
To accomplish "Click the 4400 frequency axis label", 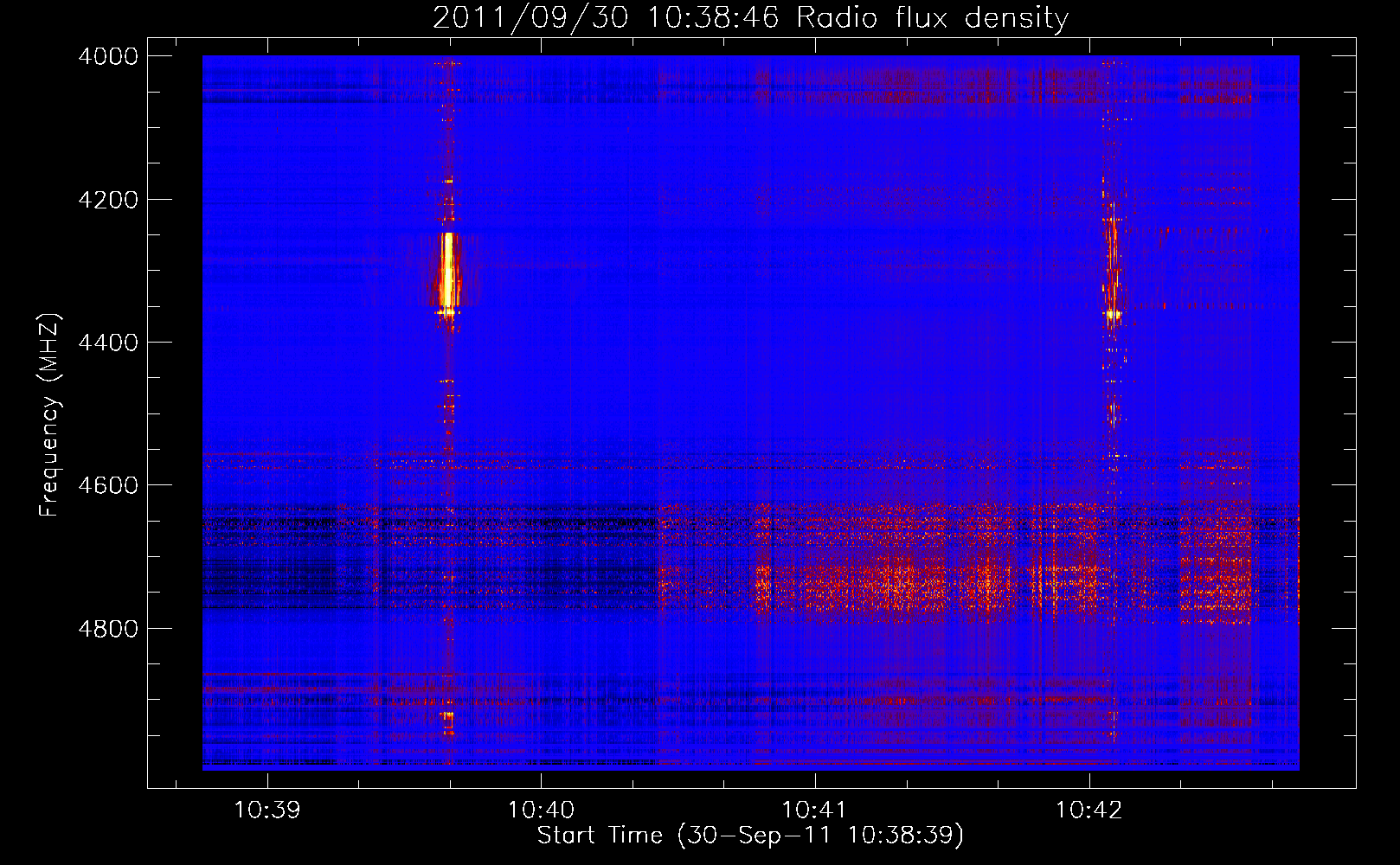I will point(108,343).
